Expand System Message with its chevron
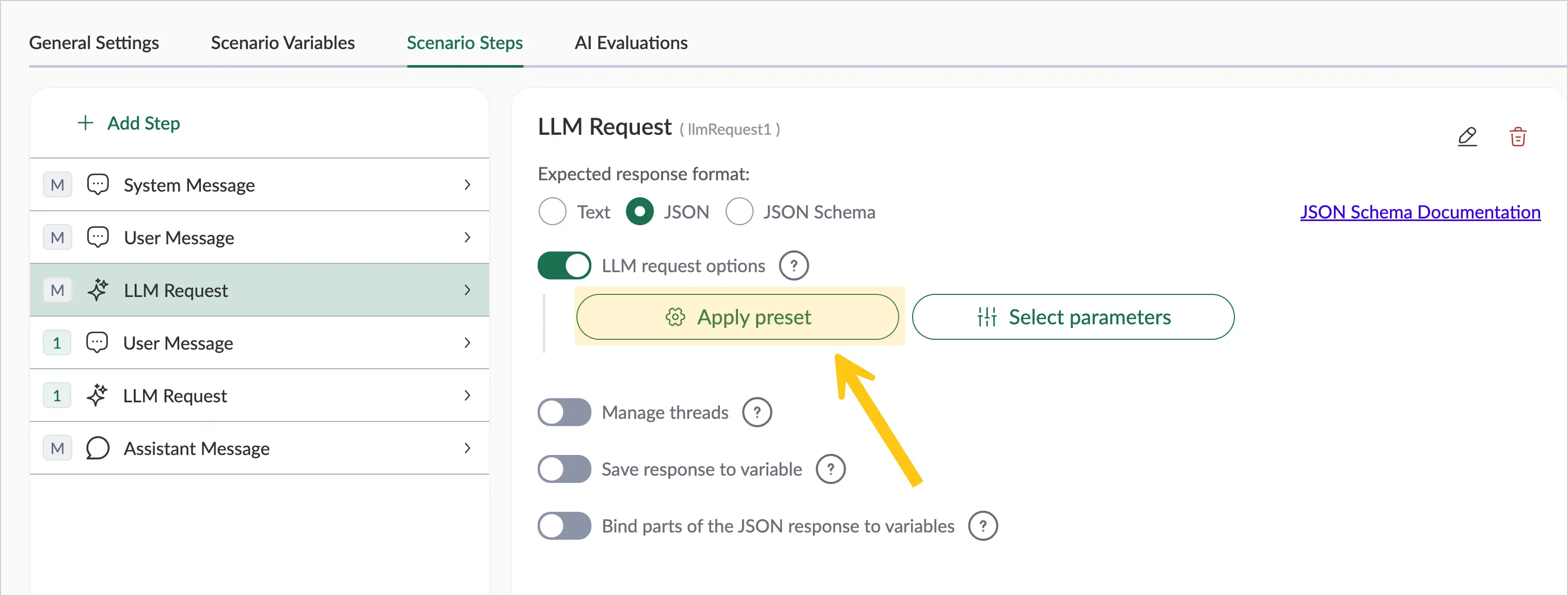This screenshot has height=596, width=1568. (x=467, y=184)
